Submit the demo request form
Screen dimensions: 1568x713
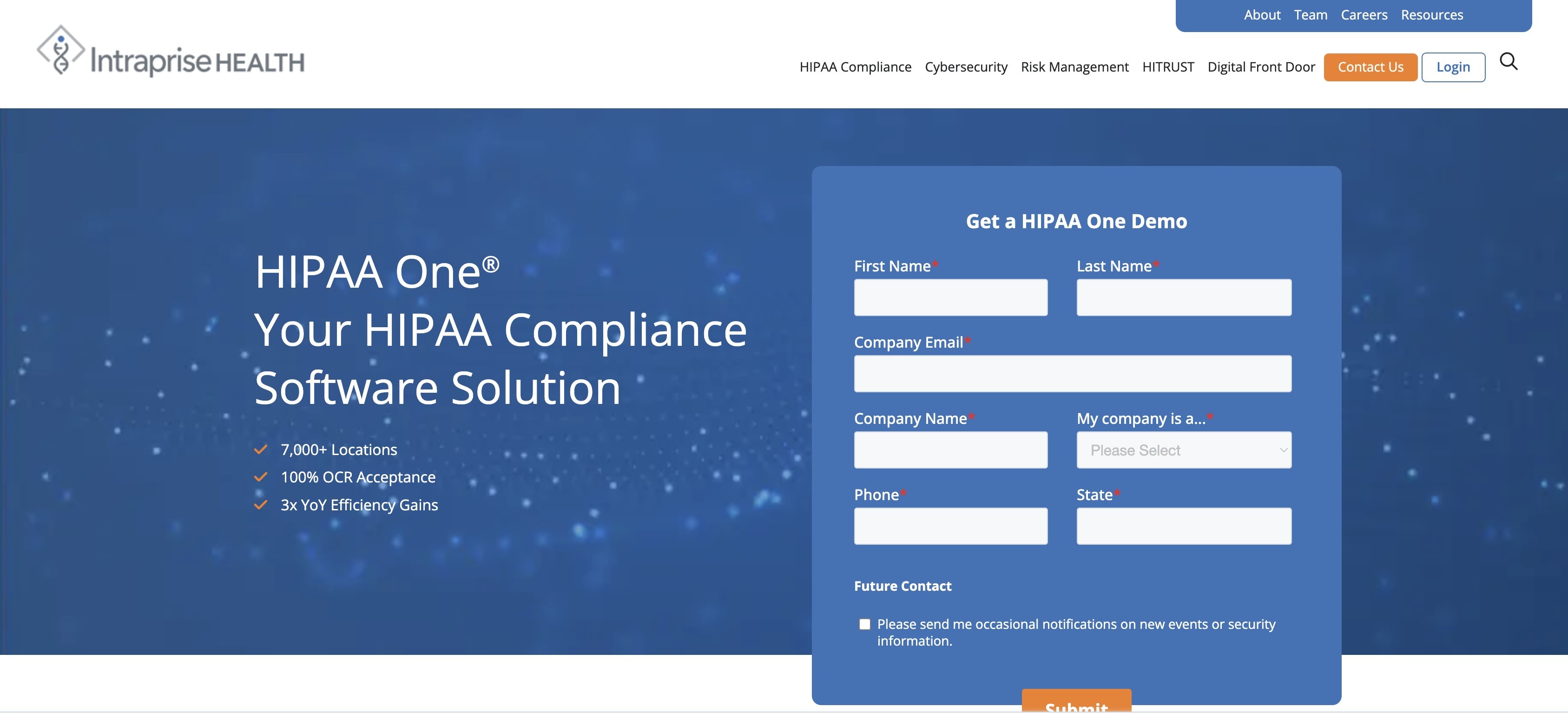1075,701
